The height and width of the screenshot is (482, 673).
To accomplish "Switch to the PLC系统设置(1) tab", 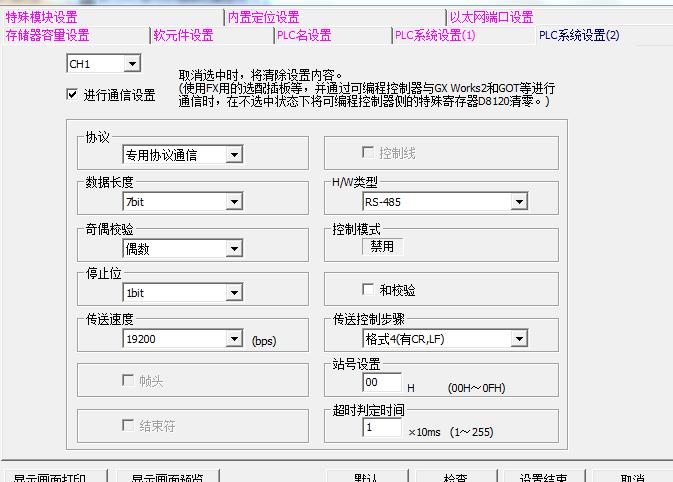I will click(435, 35).
